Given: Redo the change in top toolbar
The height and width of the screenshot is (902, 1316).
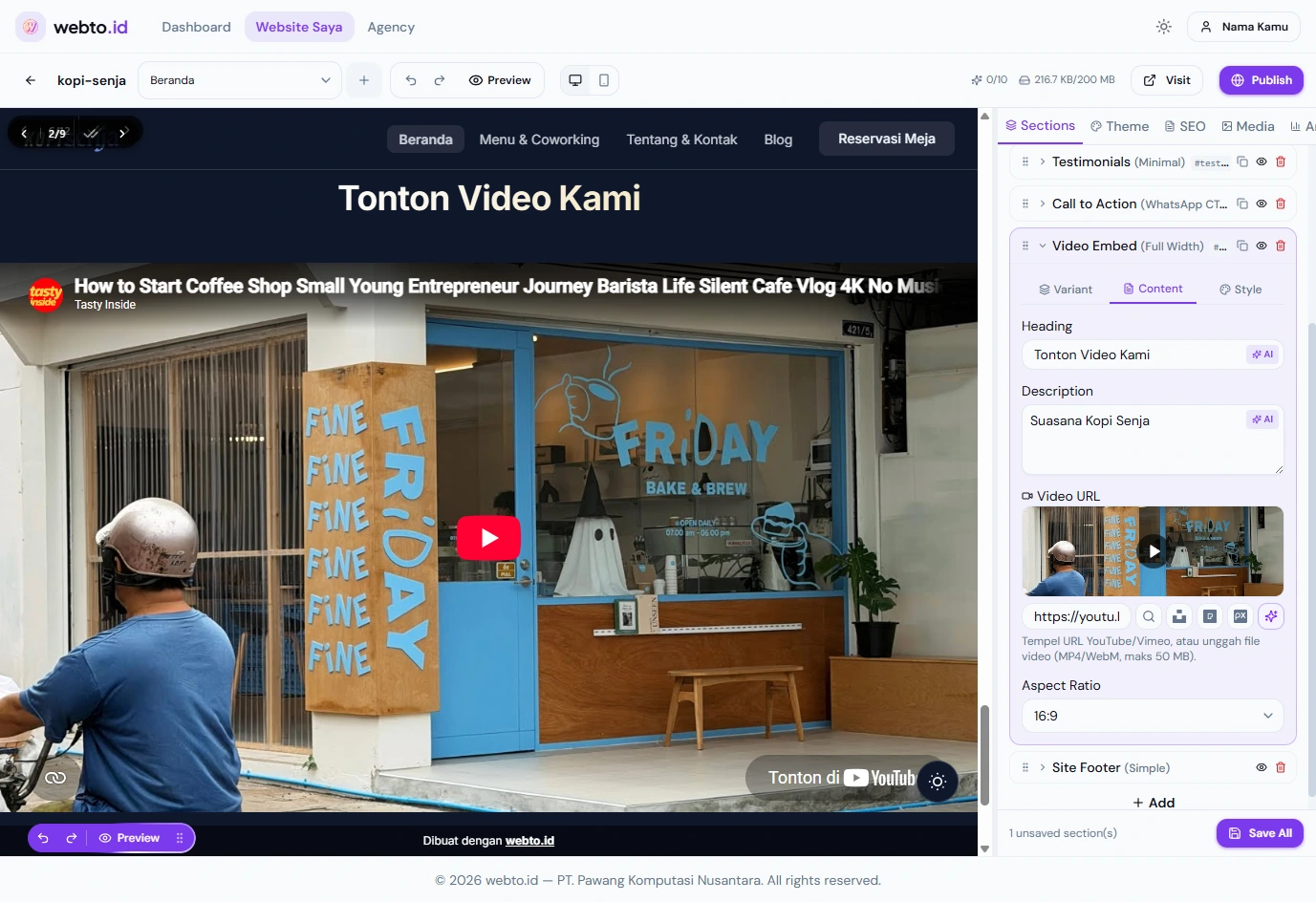Looking at the screenshot, I should (x=440, y=80).
